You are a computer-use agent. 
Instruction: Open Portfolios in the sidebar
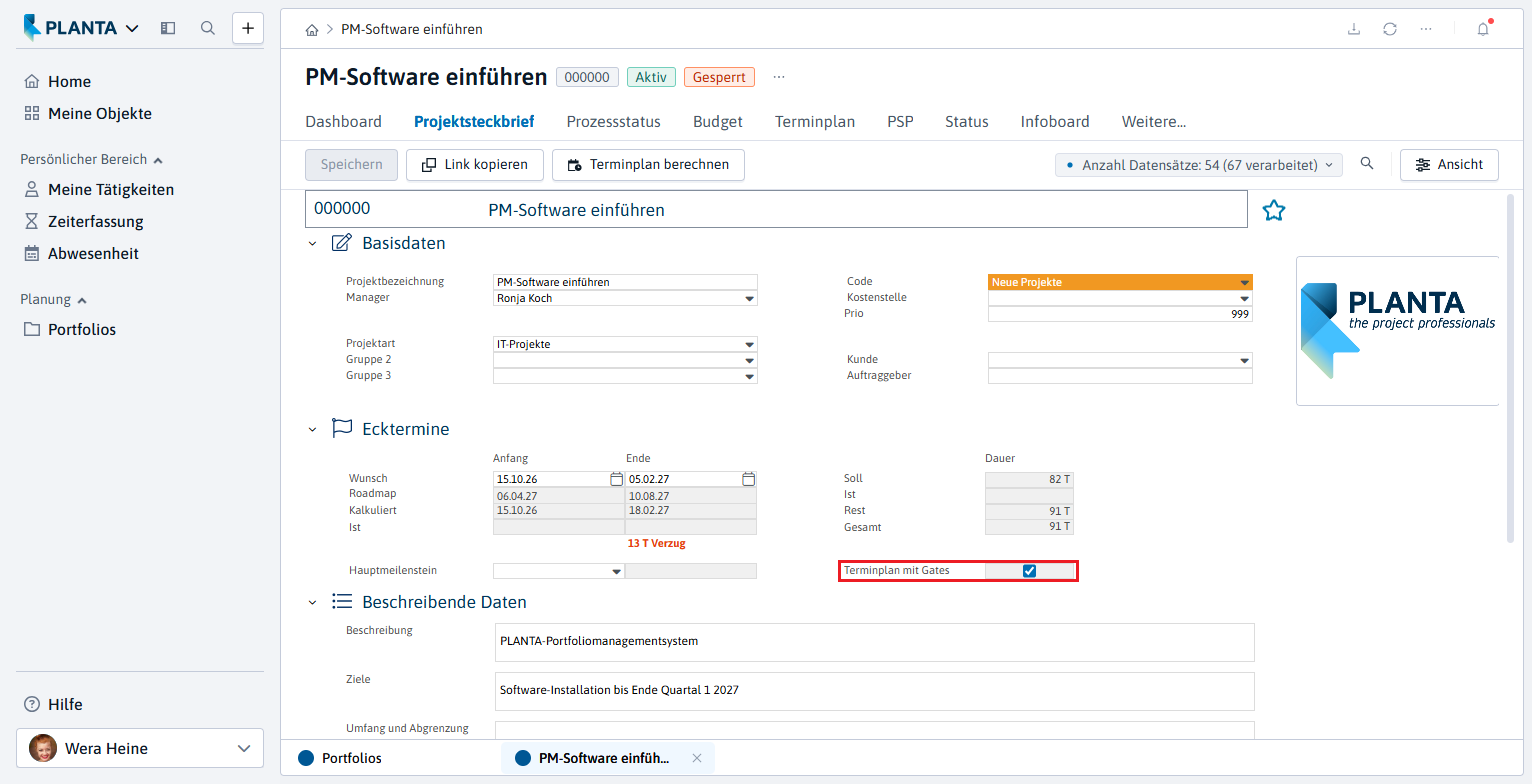pos(69,329)
